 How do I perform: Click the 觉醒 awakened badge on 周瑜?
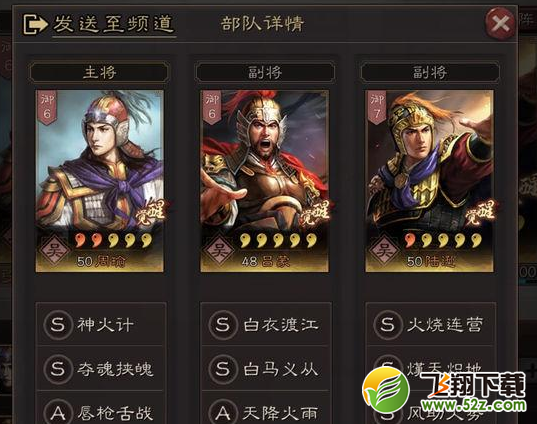(150, 214)
